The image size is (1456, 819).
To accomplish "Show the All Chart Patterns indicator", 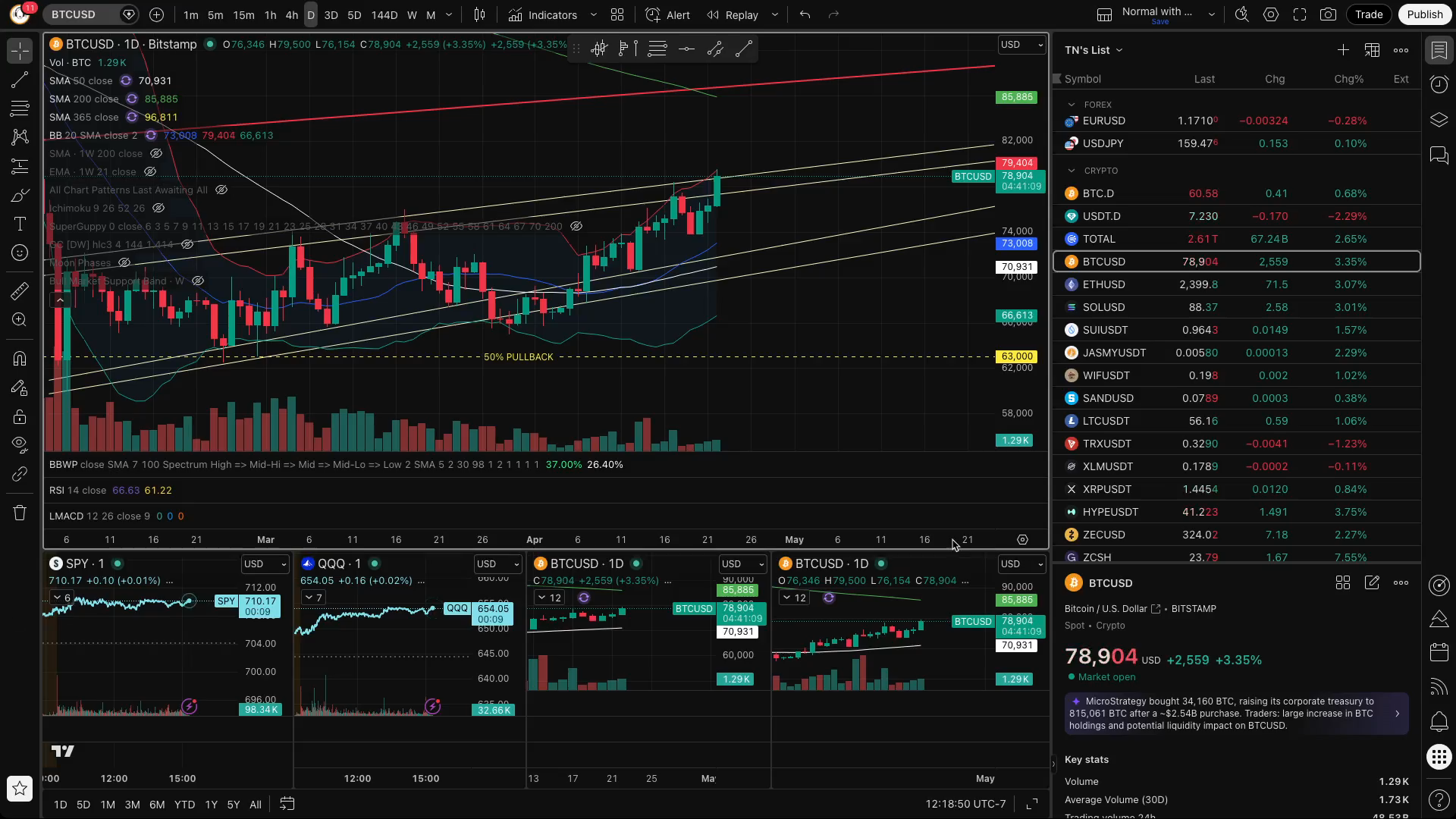I will pos(221,190).
